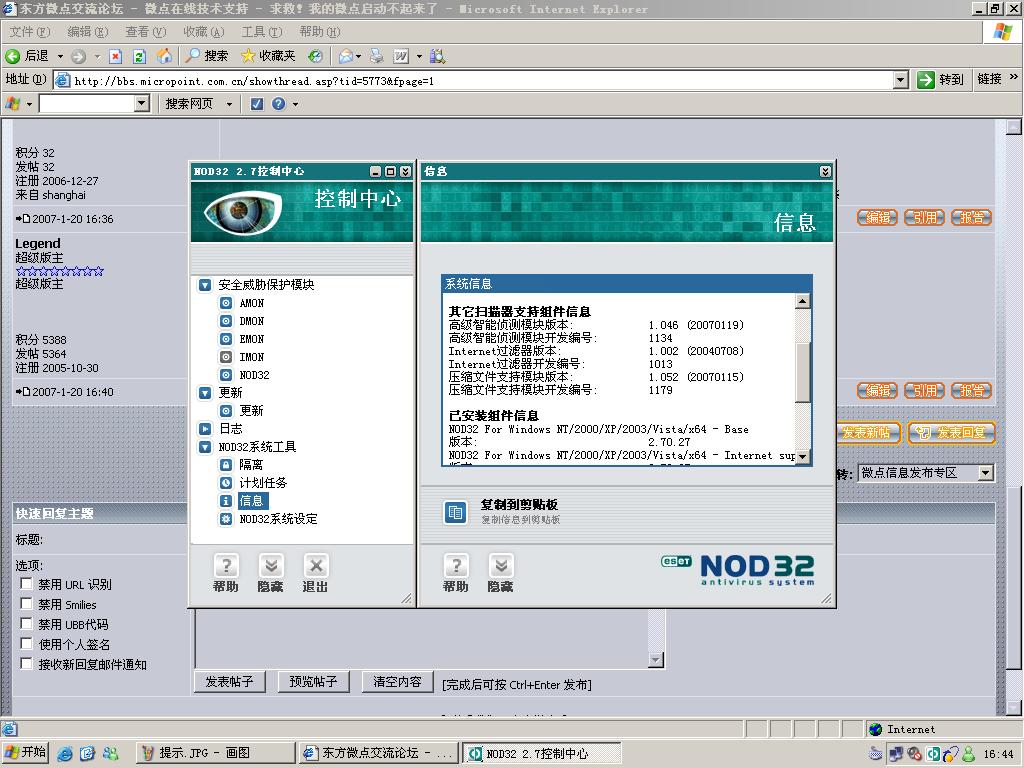Open the 搜索网页 dropdown arrow
The height and width of the screenshot is (768, 1024).
click(x=229, y=104)
